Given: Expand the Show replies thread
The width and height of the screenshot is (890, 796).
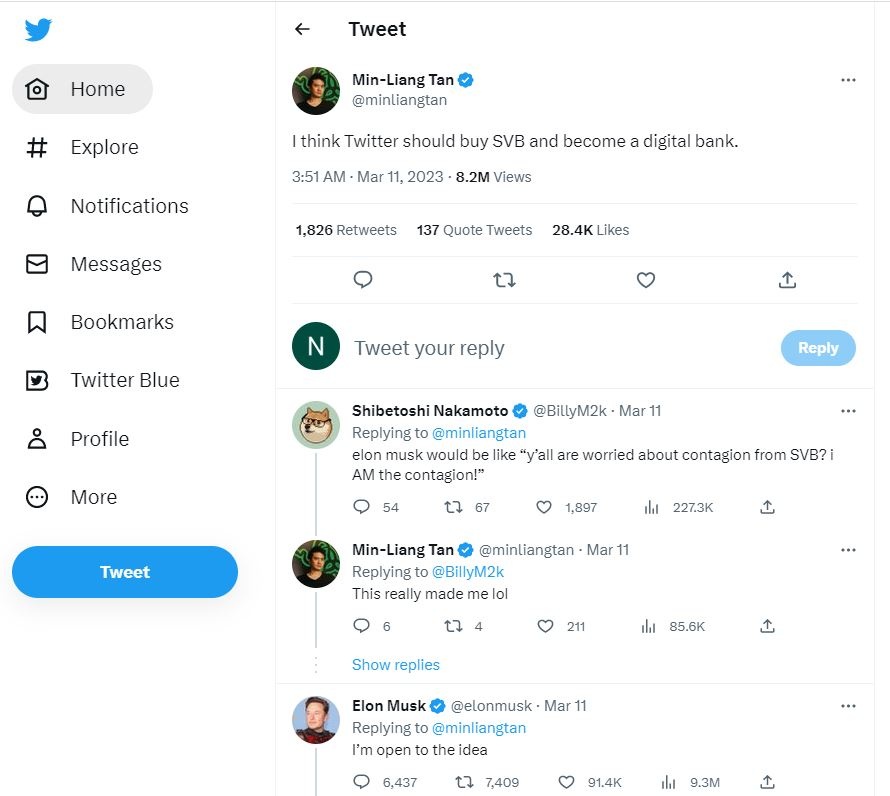Looking at the screenshot, I should click(396, 665).
